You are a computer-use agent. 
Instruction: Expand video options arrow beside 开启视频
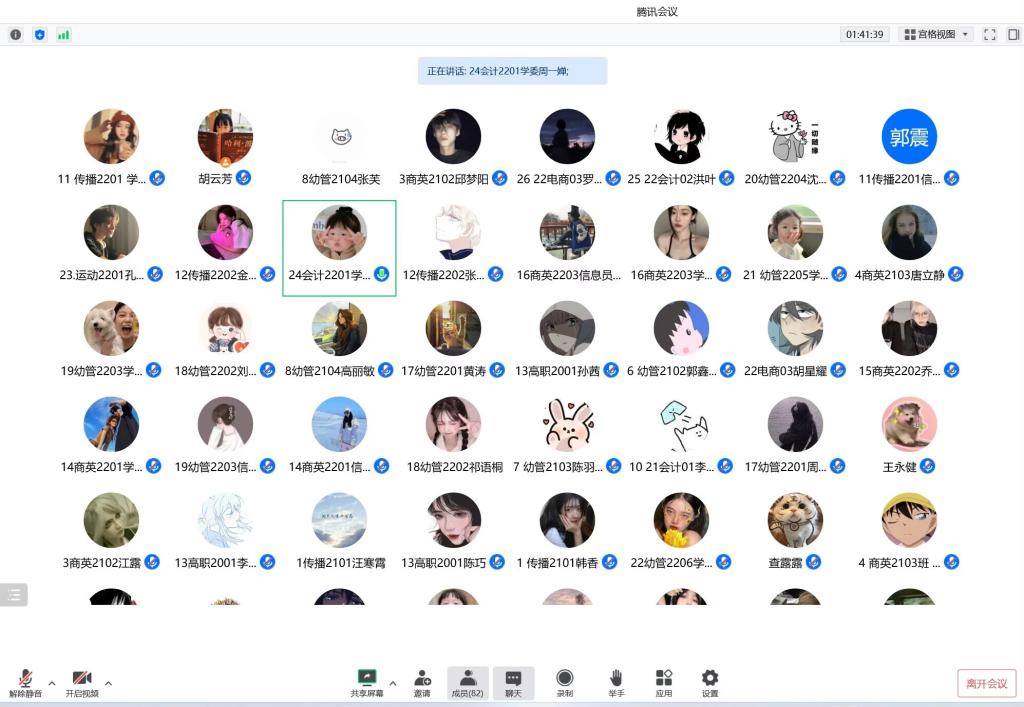[108, 683]
